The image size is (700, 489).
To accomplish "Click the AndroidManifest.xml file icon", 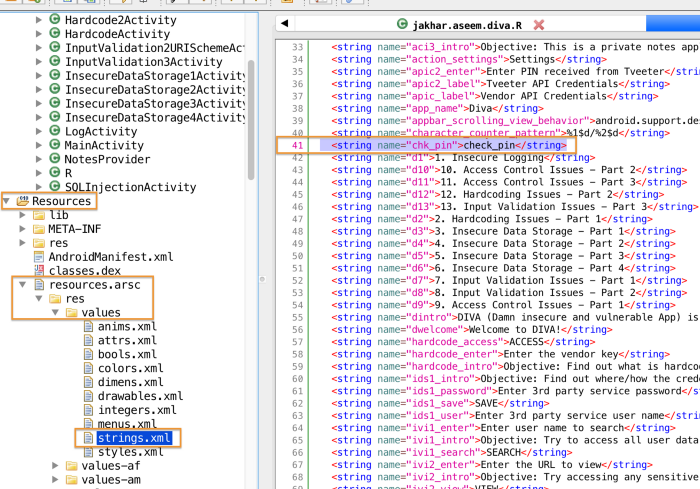I will pyautogui.click(x=39, y=256).
